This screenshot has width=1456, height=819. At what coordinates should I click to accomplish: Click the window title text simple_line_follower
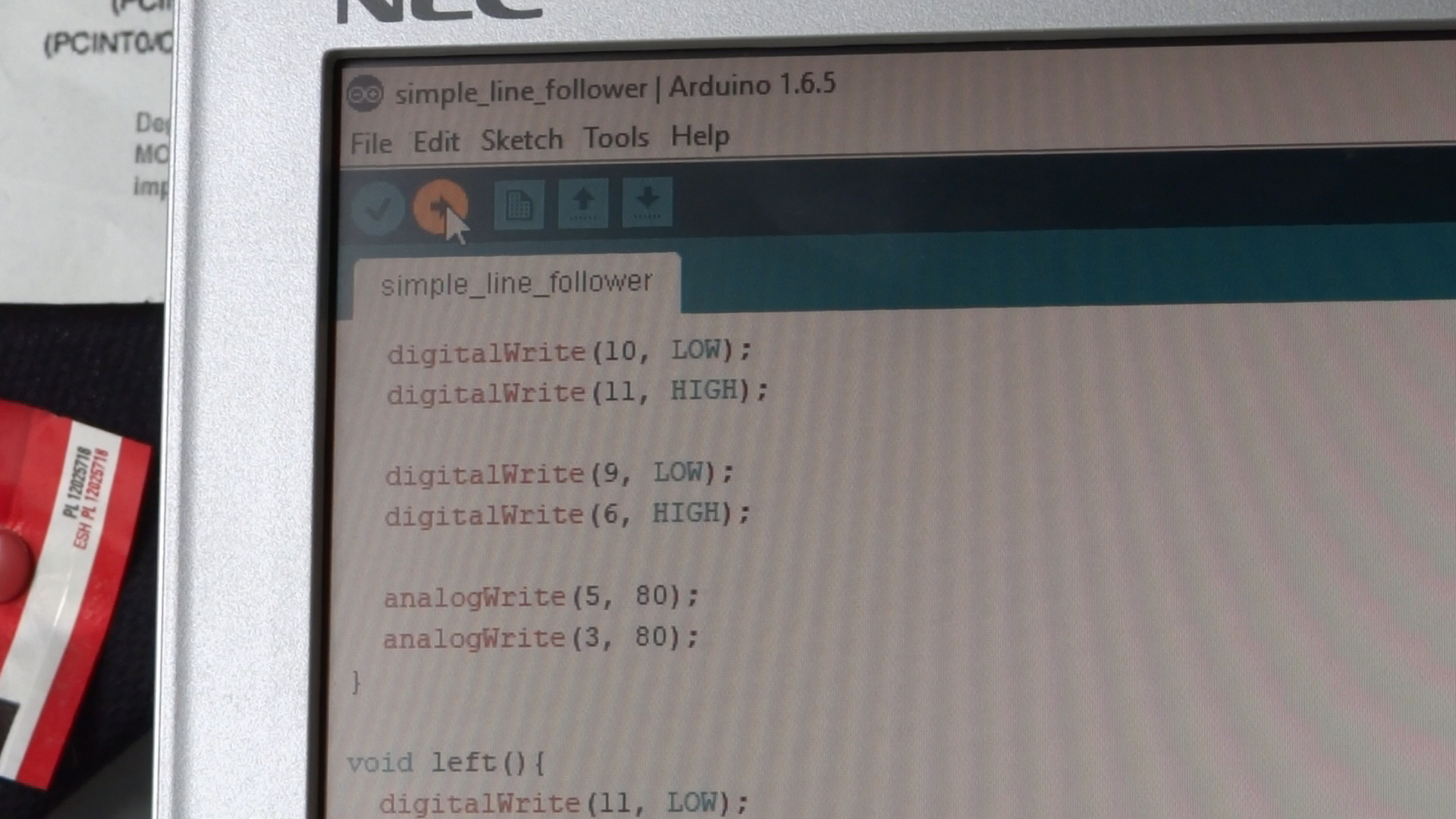(x=520, y=91)
